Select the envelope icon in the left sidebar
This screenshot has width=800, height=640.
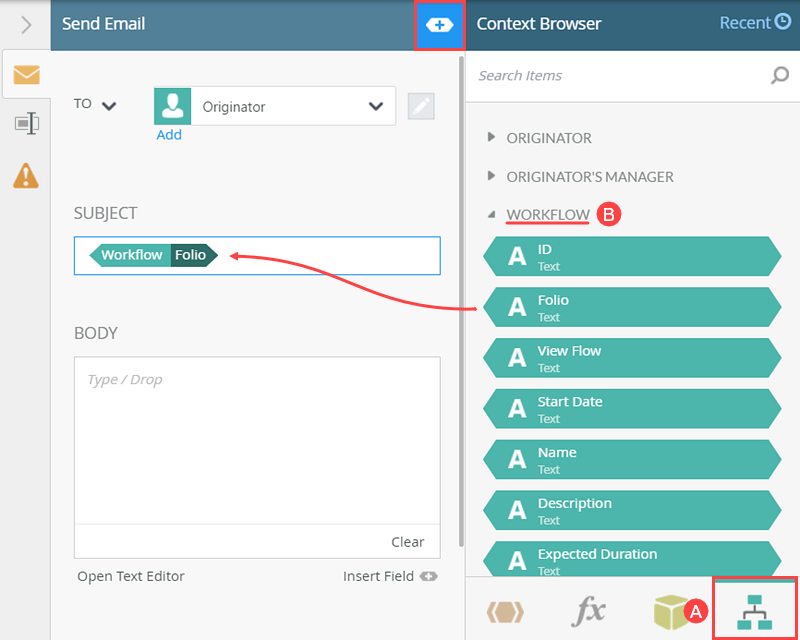coord(25,74)
